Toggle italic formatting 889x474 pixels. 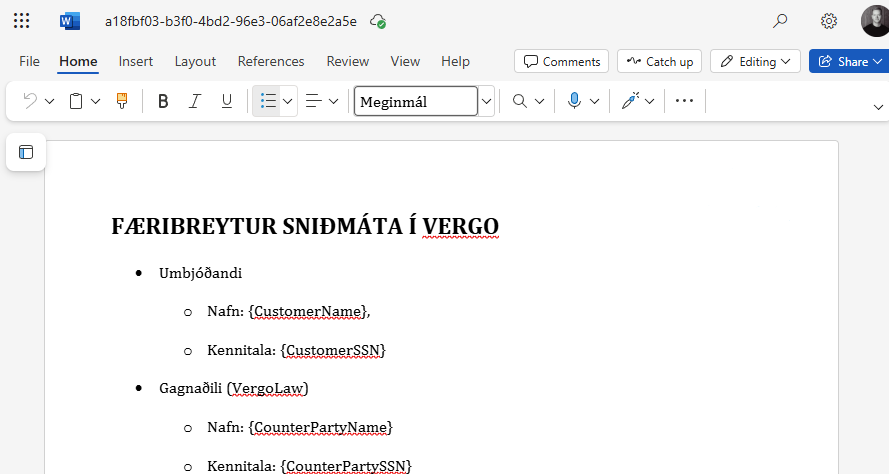(x=195, y=101)
